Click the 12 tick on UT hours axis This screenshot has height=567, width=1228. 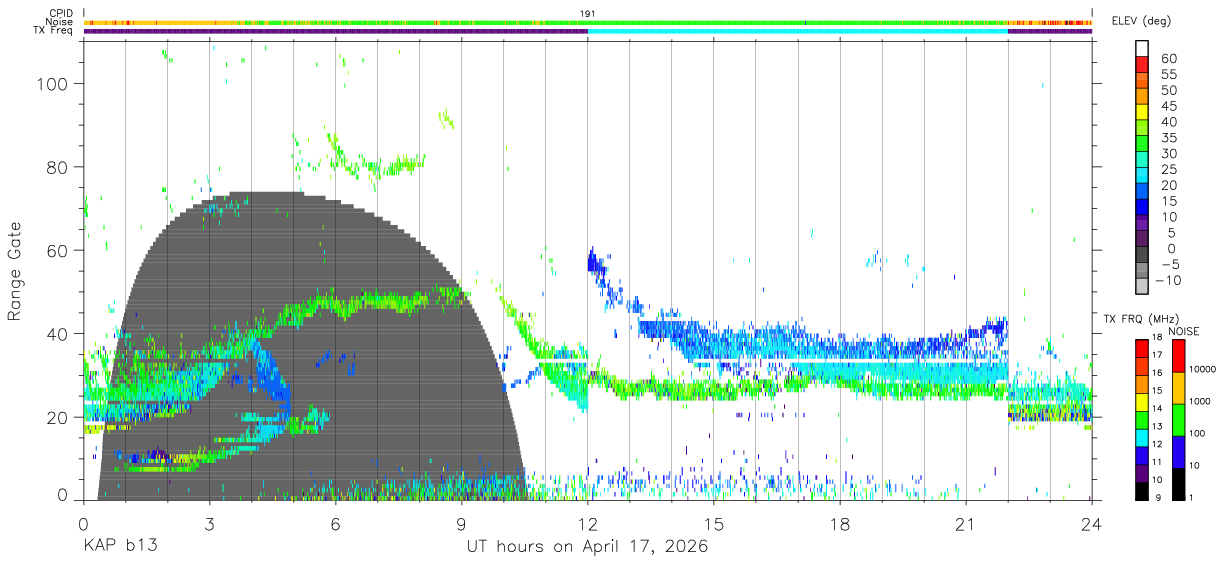[588, 524]
